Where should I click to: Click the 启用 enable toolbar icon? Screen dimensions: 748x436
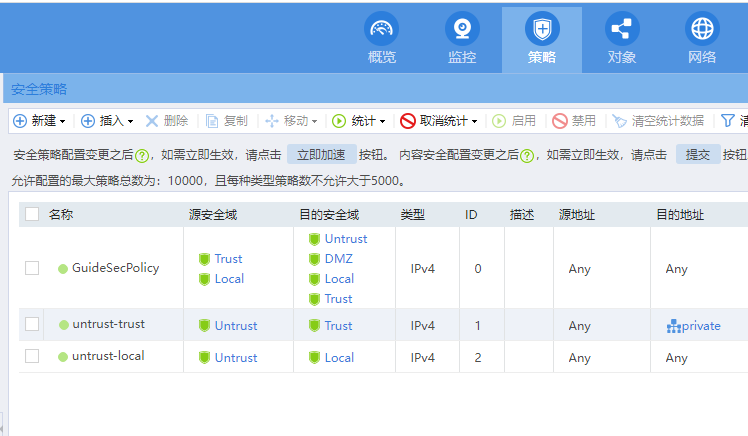[500, 121]
